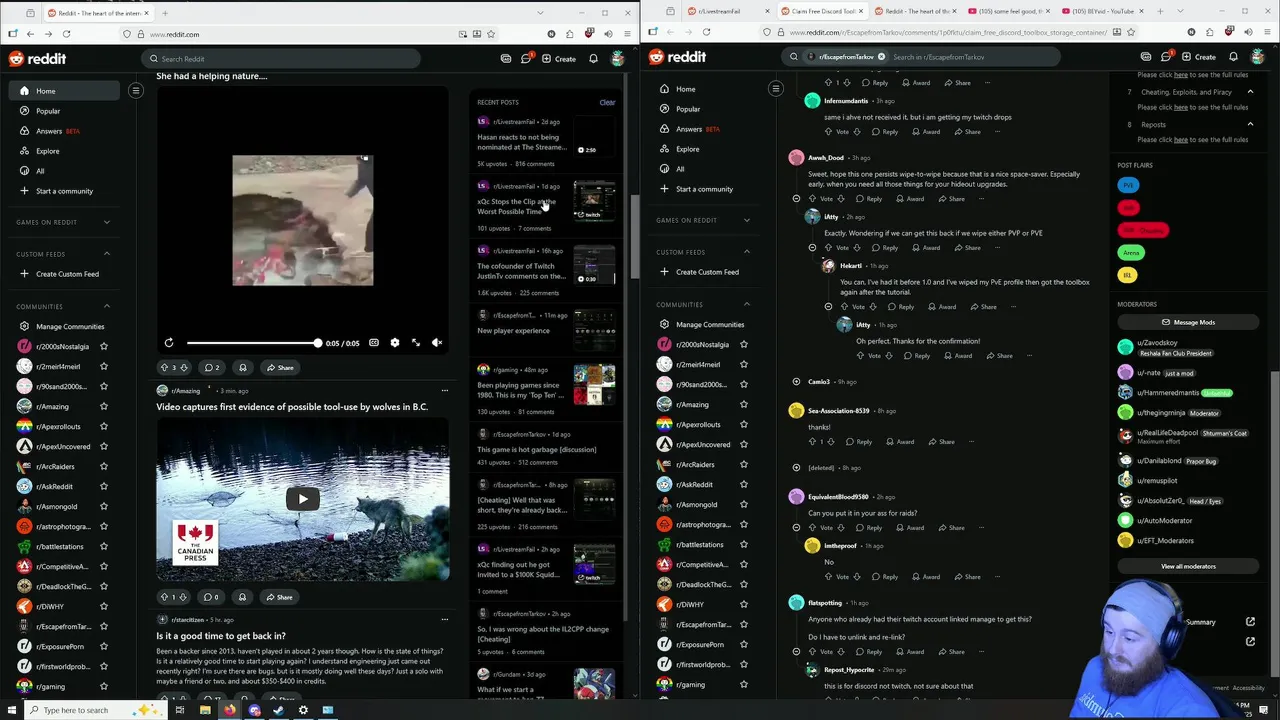This screenshot has width=1280, height=720.
Task: Collapse Hekarti's reply thread
Action: pyautogui.click(x=828, y=307)
